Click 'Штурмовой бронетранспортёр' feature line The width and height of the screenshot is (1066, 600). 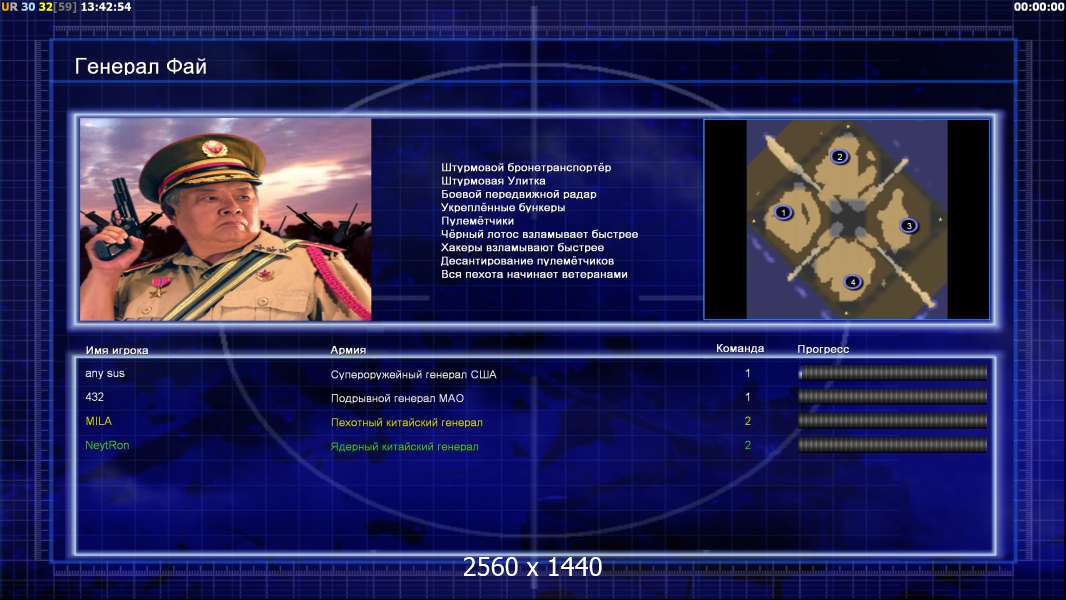526,168
